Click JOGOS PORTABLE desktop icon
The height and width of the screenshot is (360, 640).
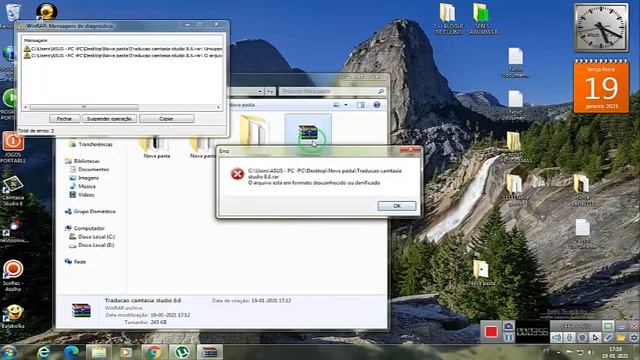13,147
